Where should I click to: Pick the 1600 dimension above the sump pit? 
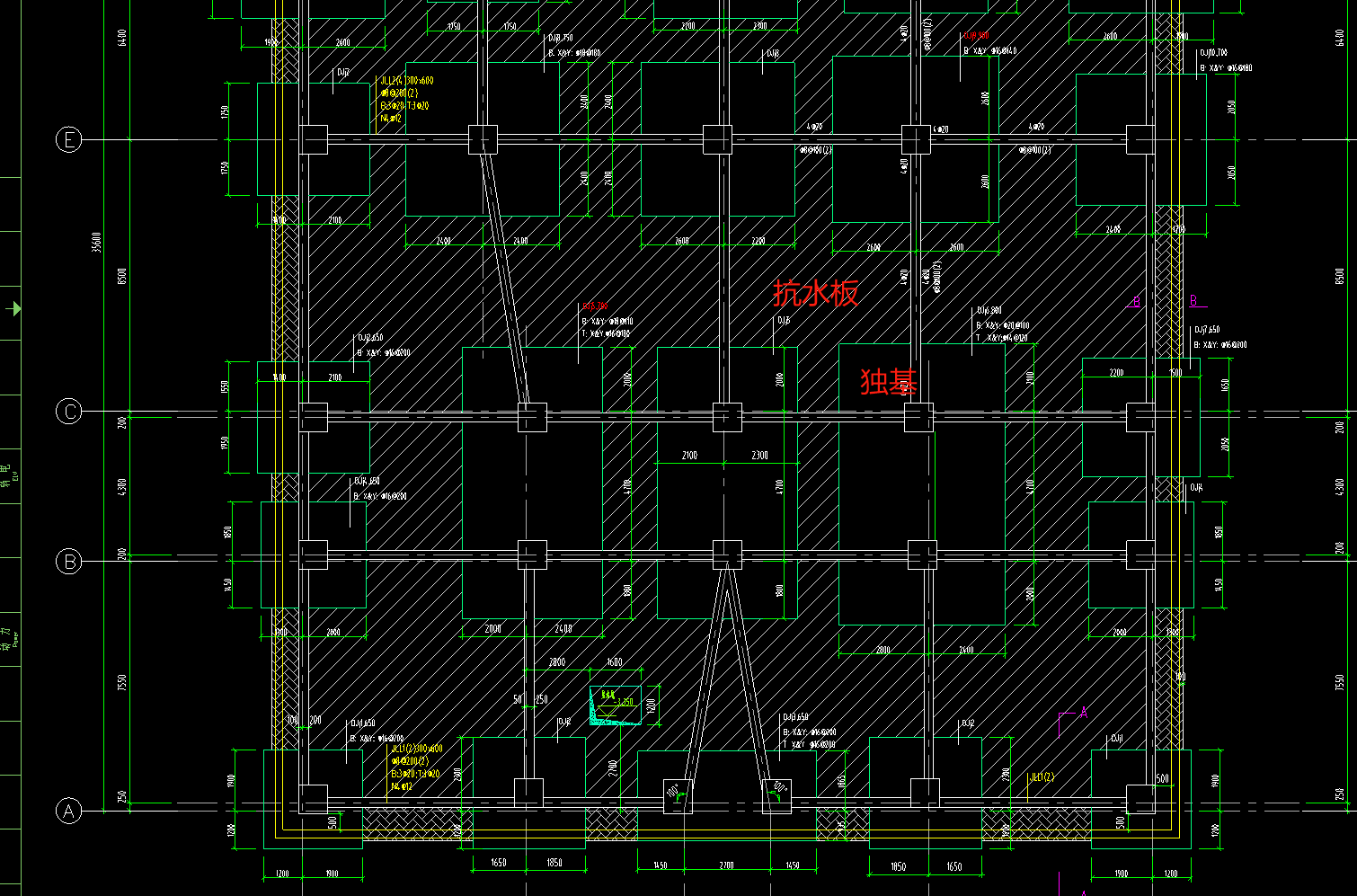(x=615, y=662)
